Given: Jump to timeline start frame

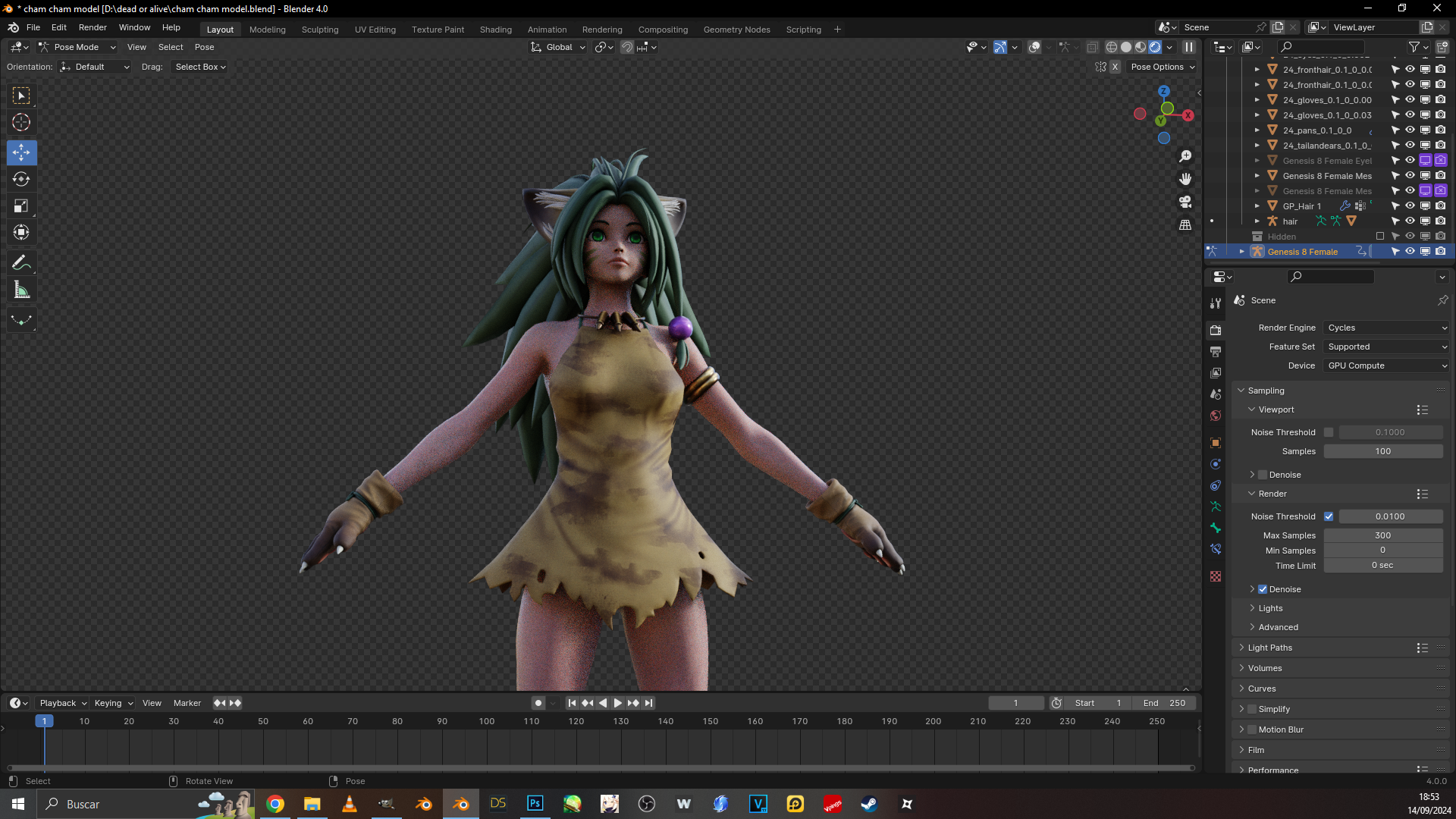Looking at the screenshot, I should point(572,703).
